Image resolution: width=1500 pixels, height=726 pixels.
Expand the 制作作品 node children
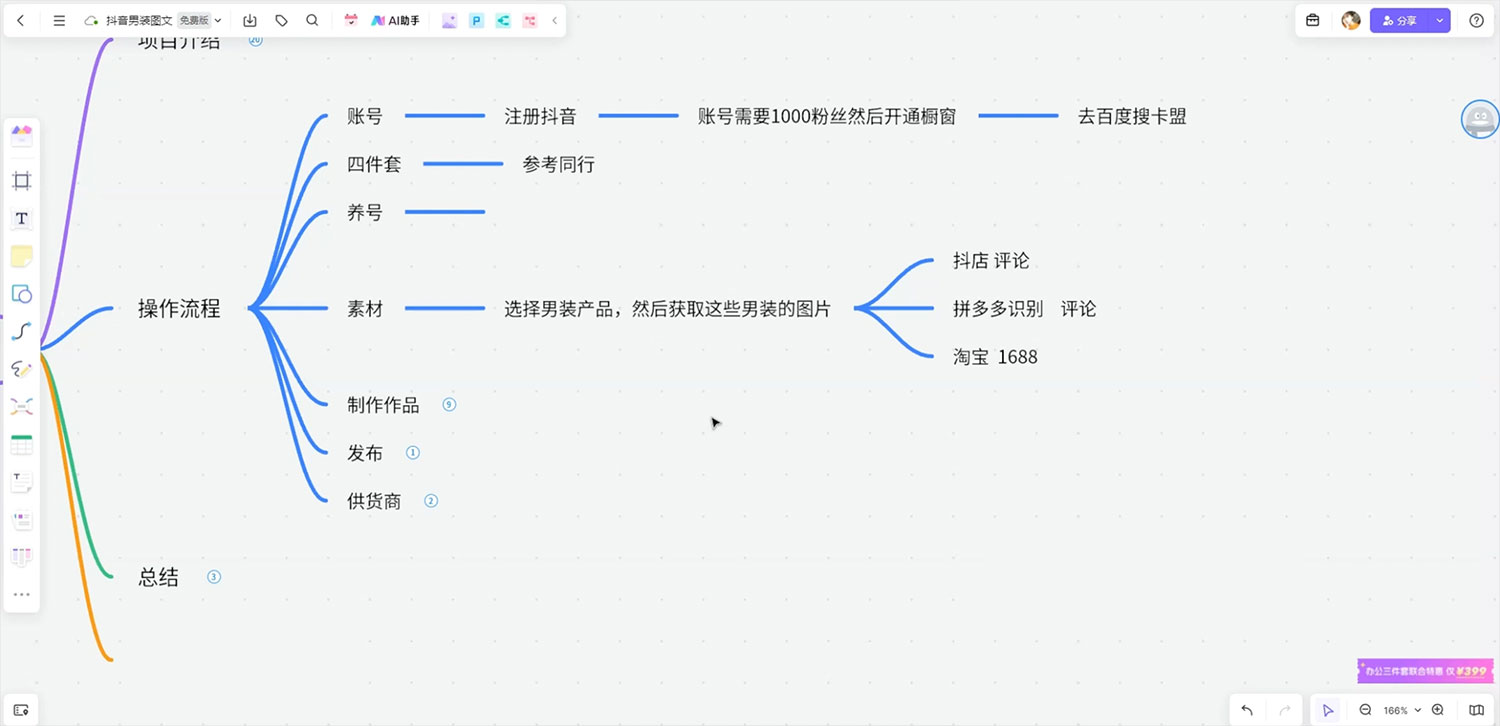point(449,404)
